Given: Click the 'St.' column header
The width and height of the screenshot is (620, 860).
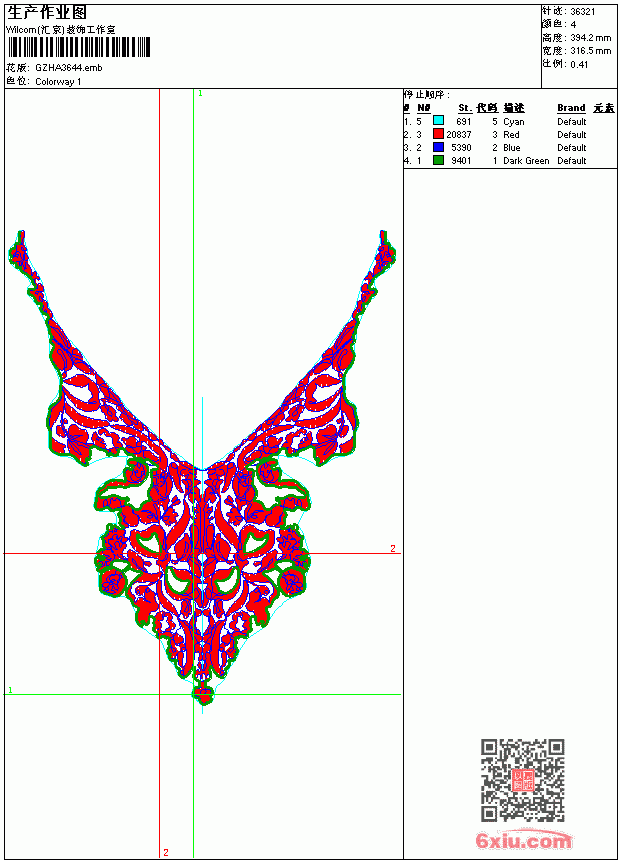Looking at the screenshot, I should point(465,108).
